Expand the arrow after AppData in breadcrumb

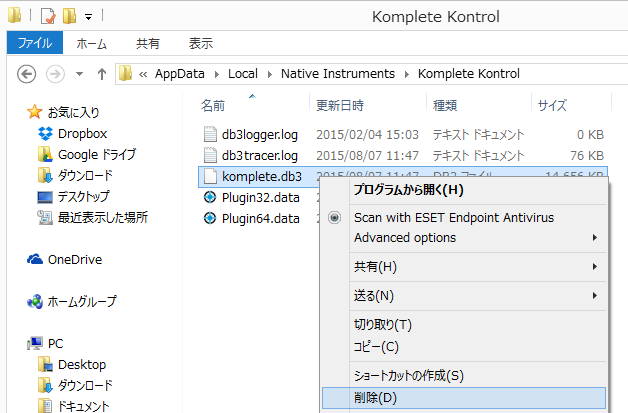point(217,75)
